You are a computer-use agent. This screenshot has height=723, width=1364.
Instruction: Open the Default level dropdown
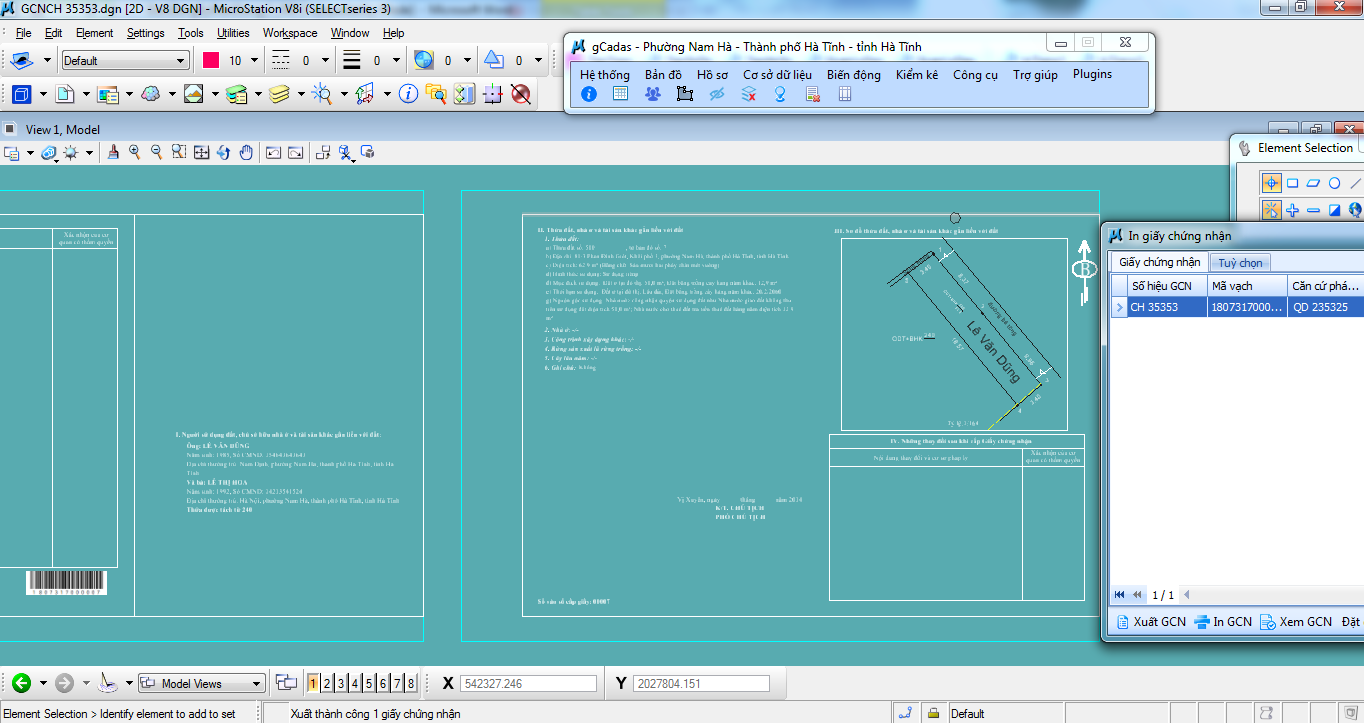(125, 60)
